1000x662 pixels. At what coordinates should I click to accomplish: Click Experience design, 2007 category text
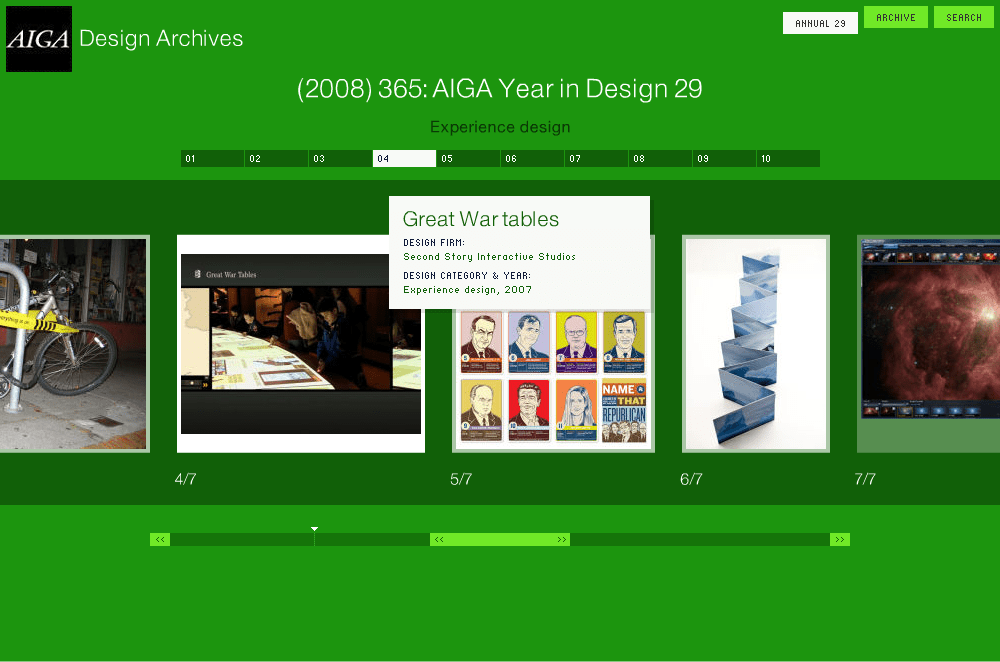point(467,290)
